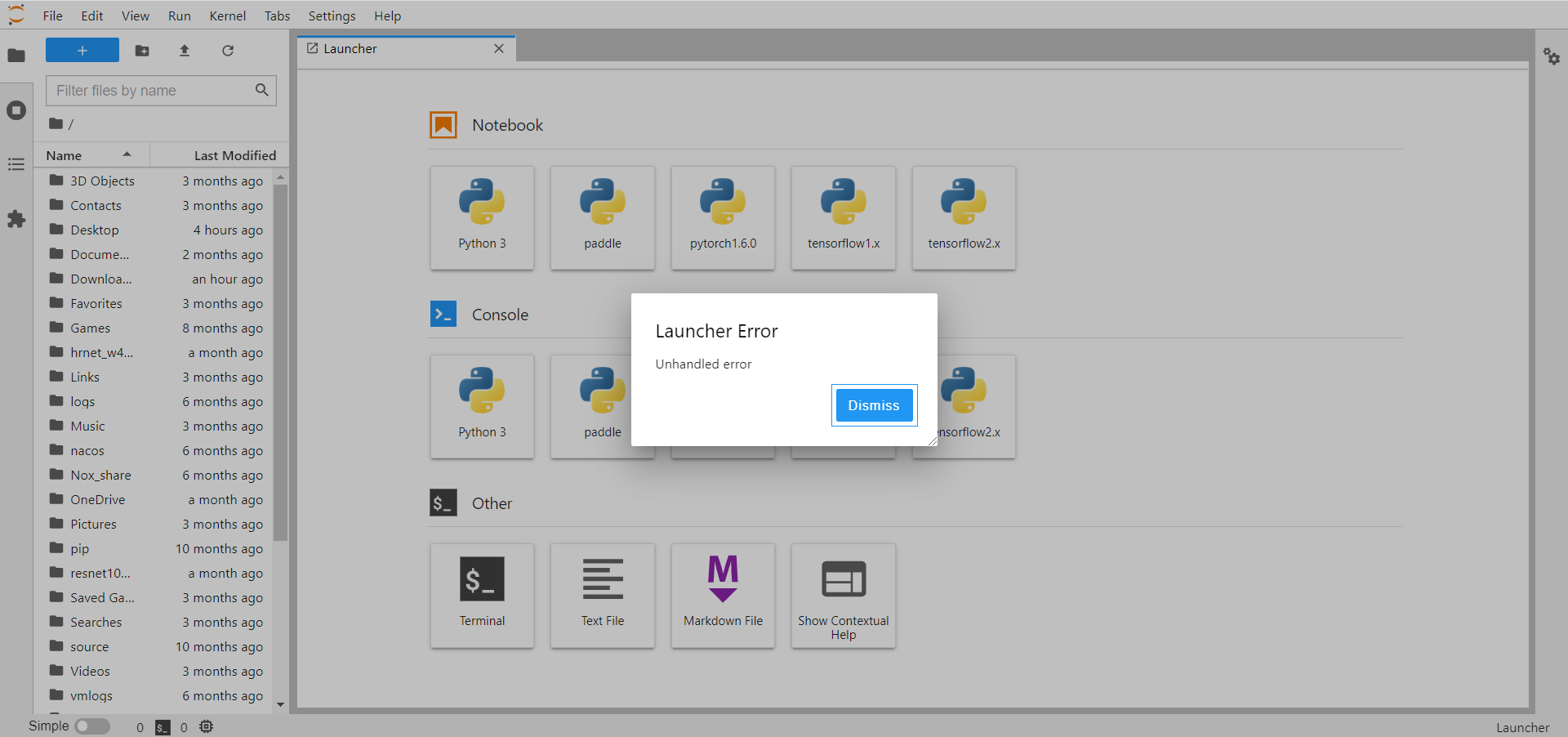This screenshot has height=737, width=1568.
Task: Select the Desktop folder
Action: click(x=154, y=230)
